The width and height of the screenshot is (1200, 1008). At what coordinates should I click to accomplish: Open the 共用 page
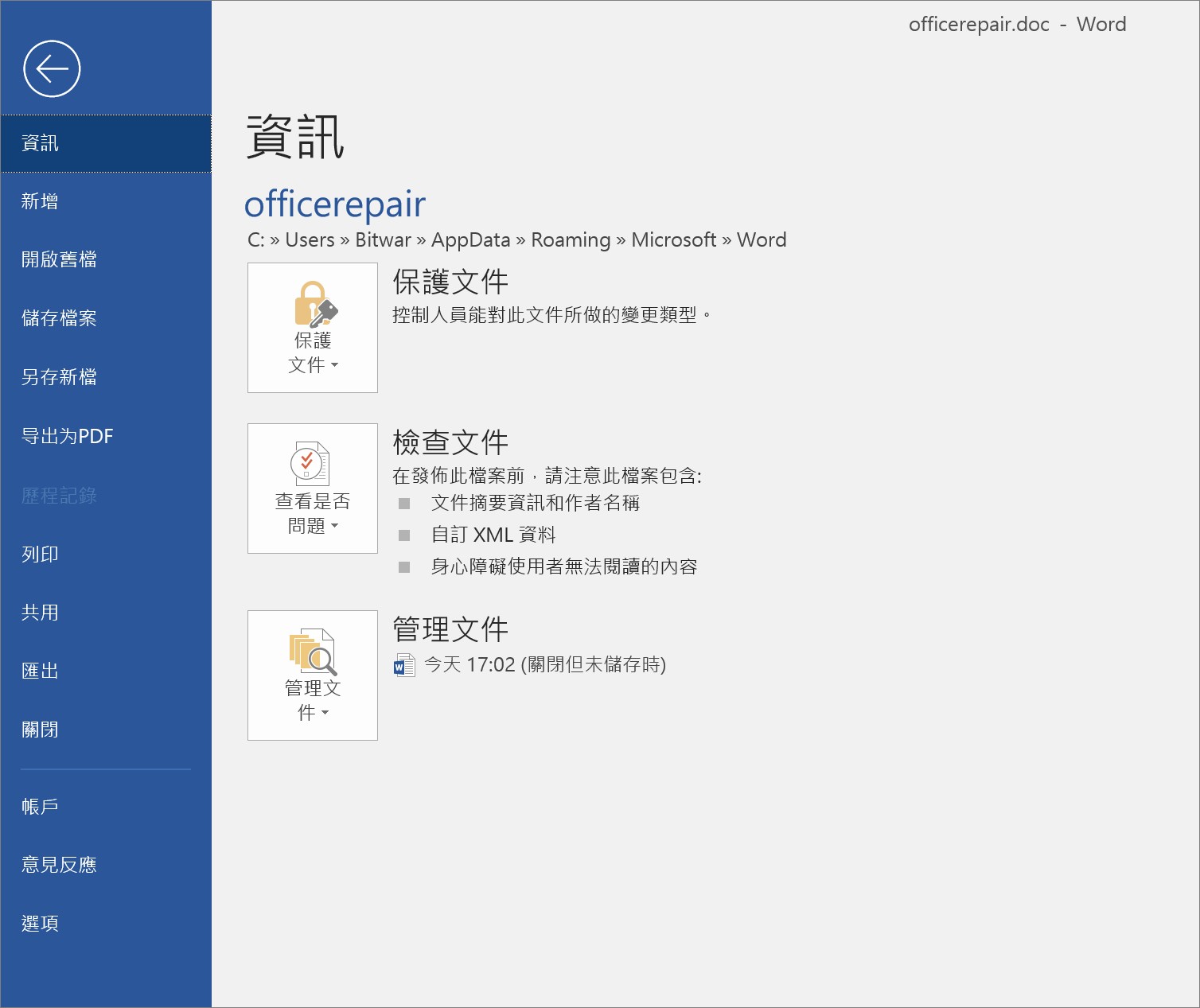point(106,613)
